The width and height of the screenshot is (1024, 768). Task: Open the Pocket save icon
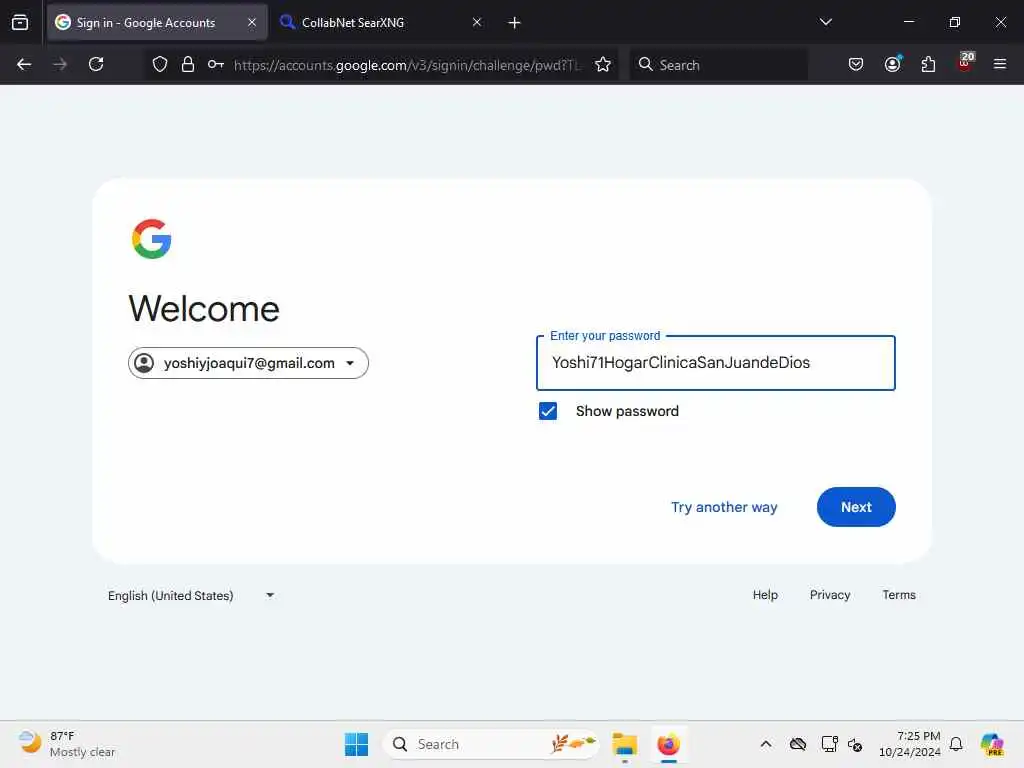pyautogui.click(x=856, y=64)
